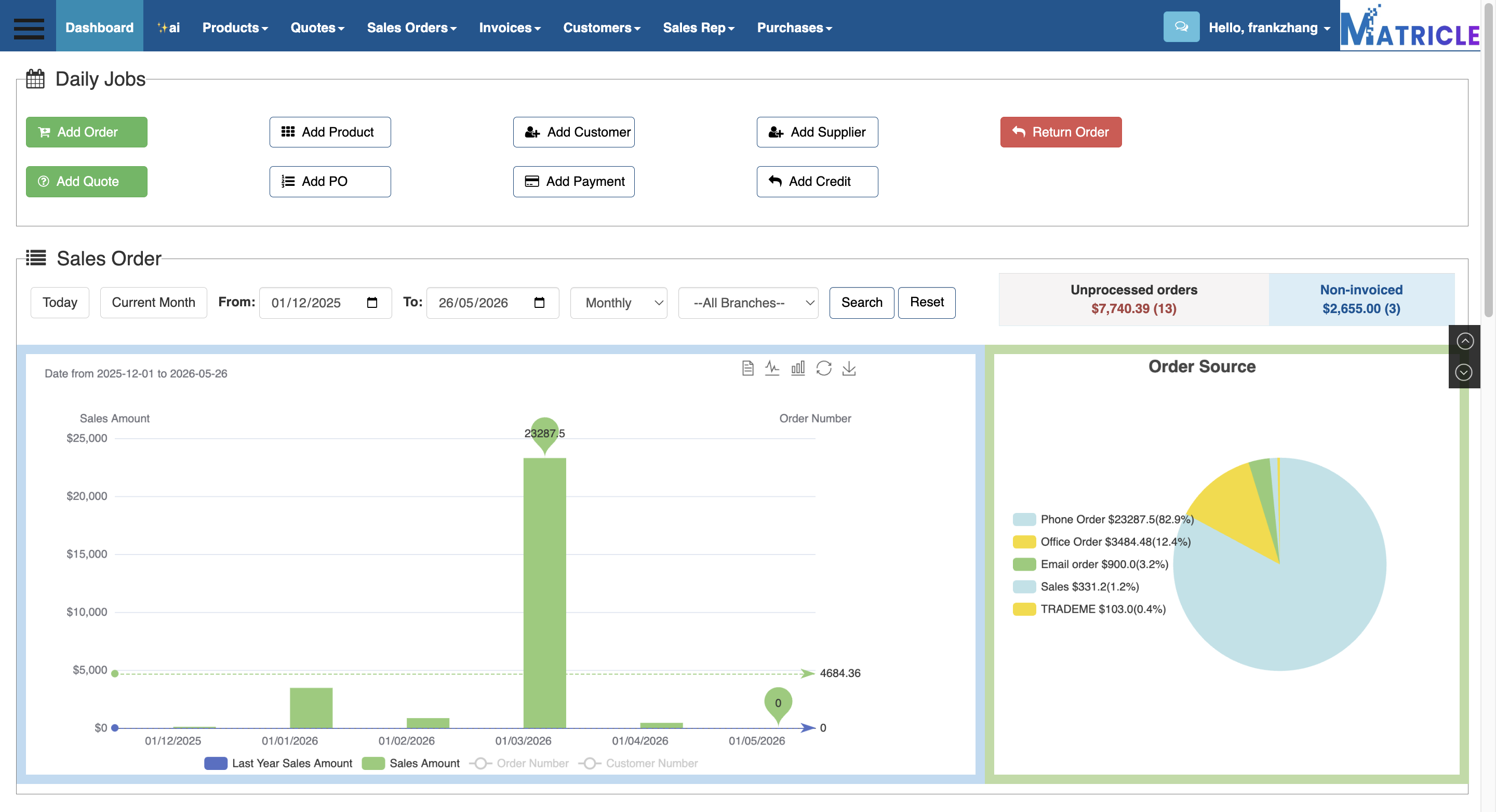Download the chart as image icon

(x=848, y=368)
